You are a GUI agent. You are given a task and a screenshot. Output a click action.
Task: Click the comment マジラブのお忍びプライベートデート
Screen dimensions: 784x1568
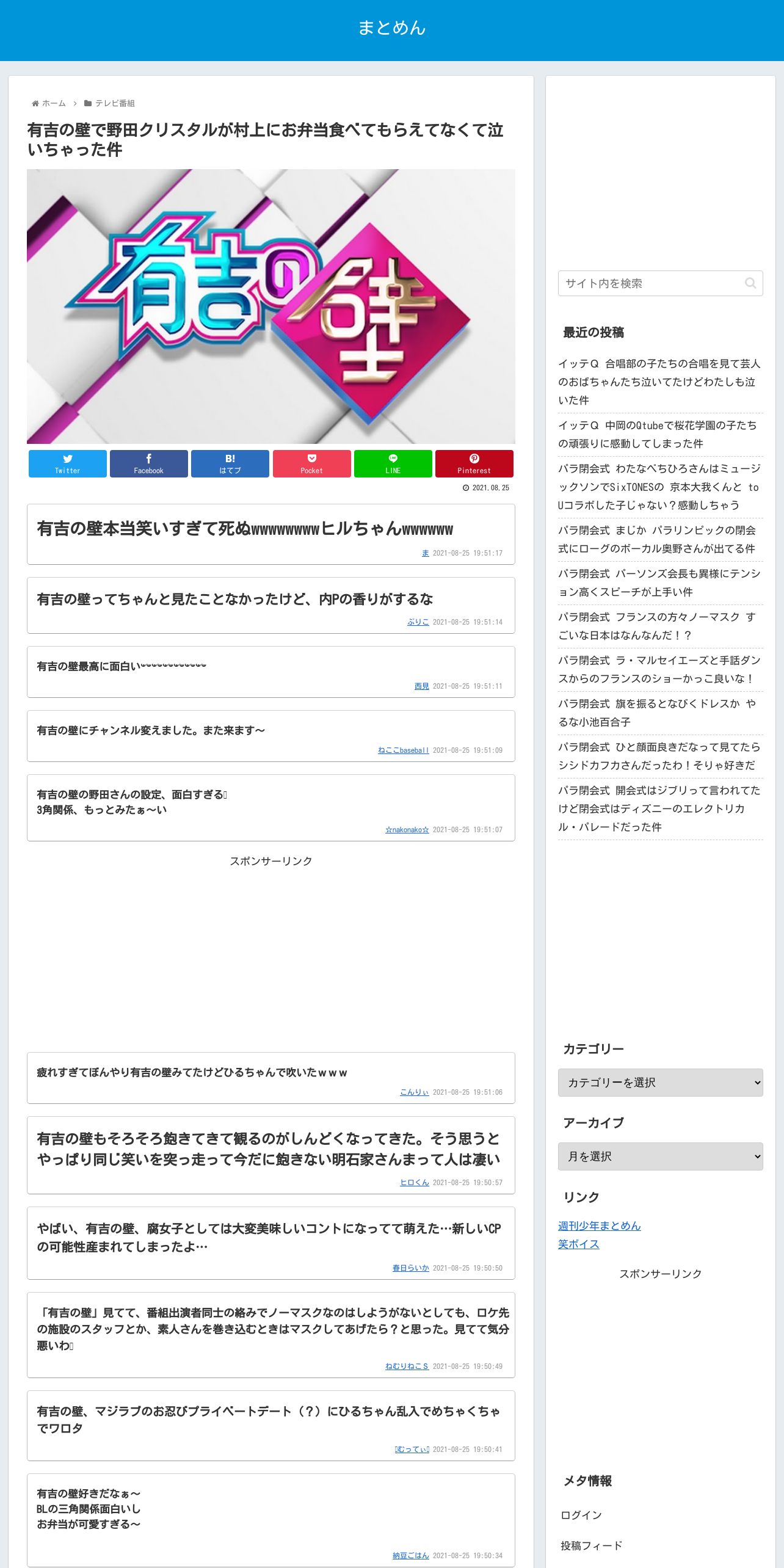(x=269, y=1420)
